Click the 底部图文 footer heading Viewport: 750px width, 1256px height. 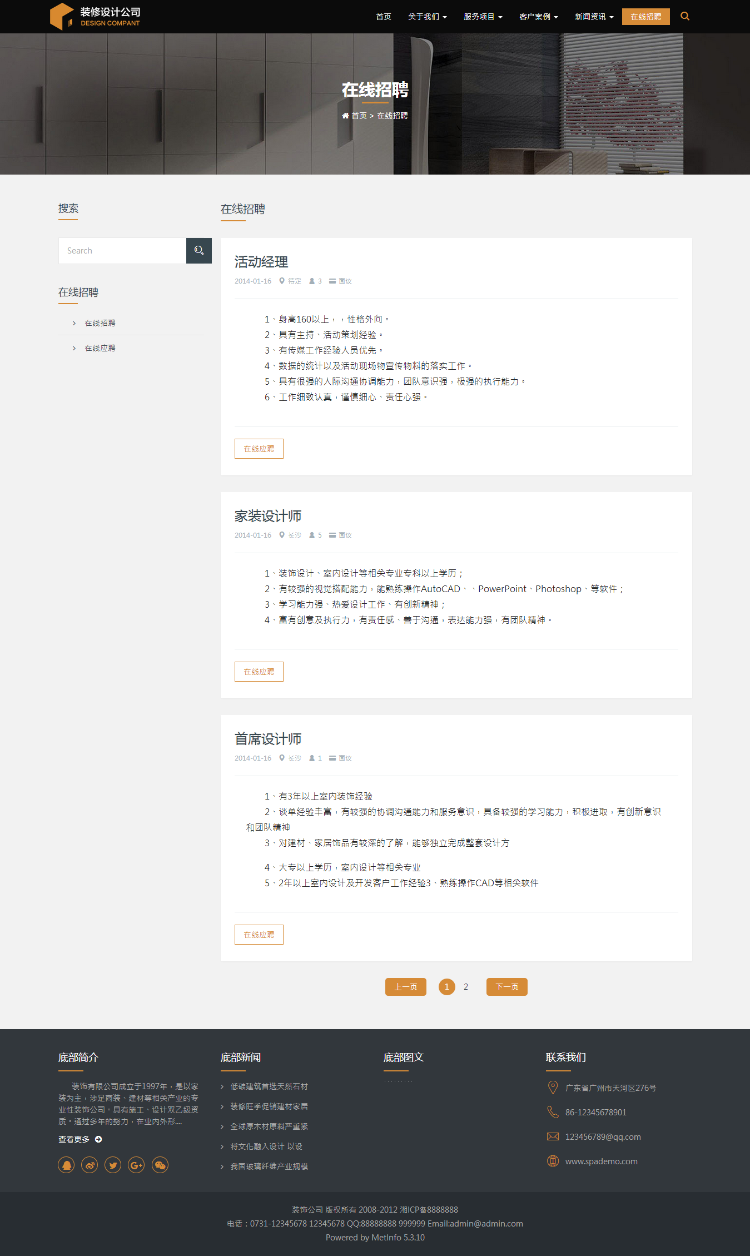[x=403, y=1057]
